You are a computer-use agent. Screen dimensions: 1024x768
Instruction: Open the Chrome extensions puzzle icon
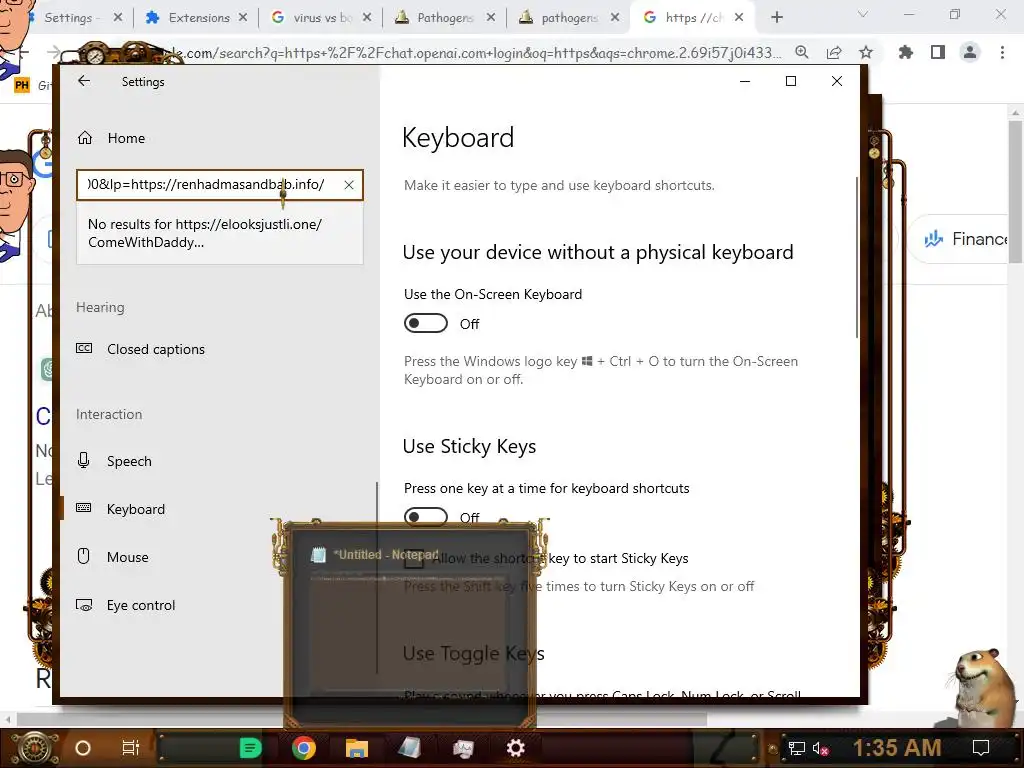pos(906,52)
